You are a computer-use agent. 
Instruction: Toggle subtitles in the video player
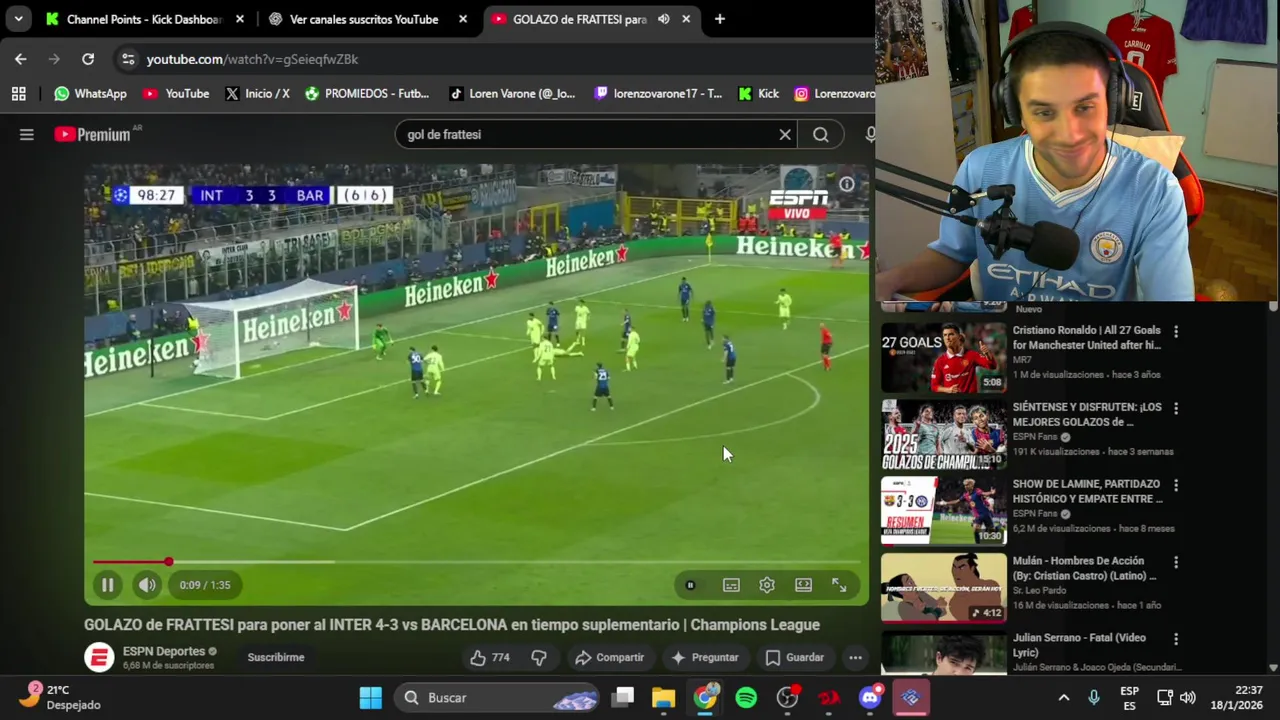click(731, 585)
